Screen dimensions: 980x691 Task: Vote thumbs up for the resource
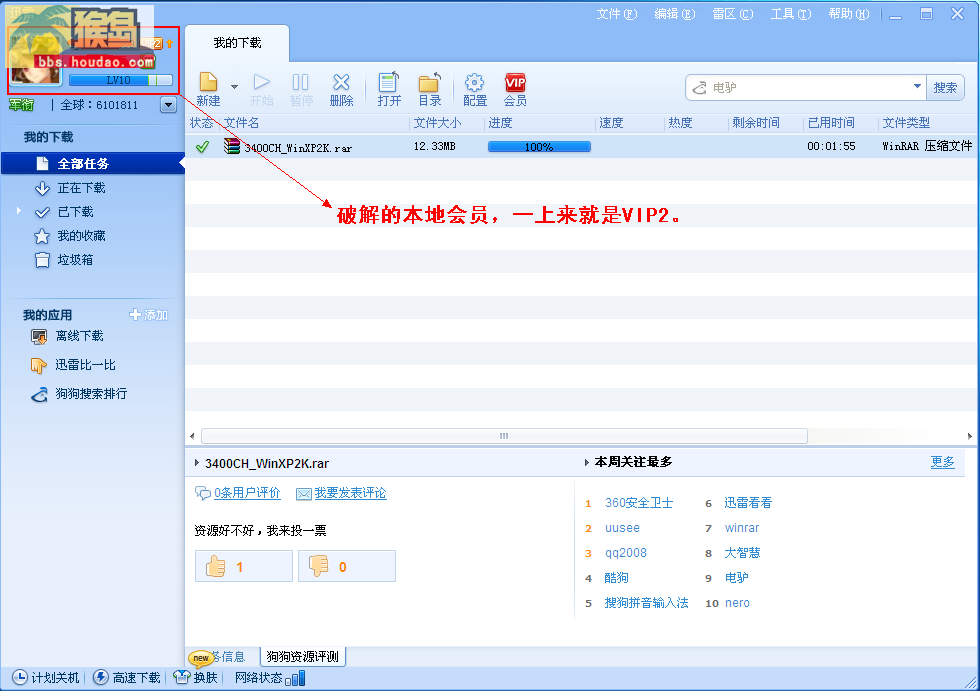pyautogui.click(x=244, y=566)
